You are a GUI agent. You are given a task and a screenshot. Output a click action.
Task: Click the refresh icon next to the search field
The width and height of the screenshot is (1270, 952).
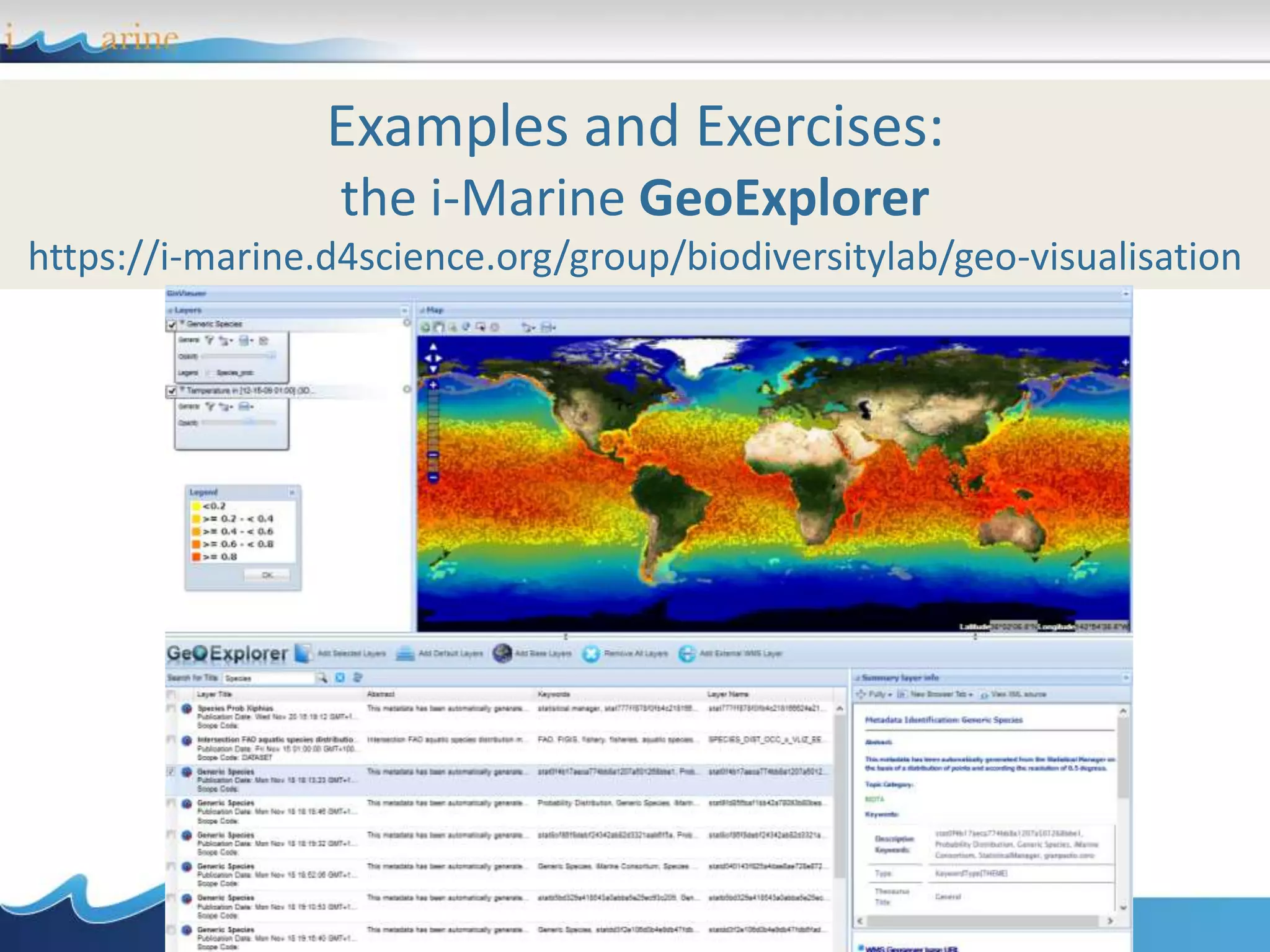357,677
